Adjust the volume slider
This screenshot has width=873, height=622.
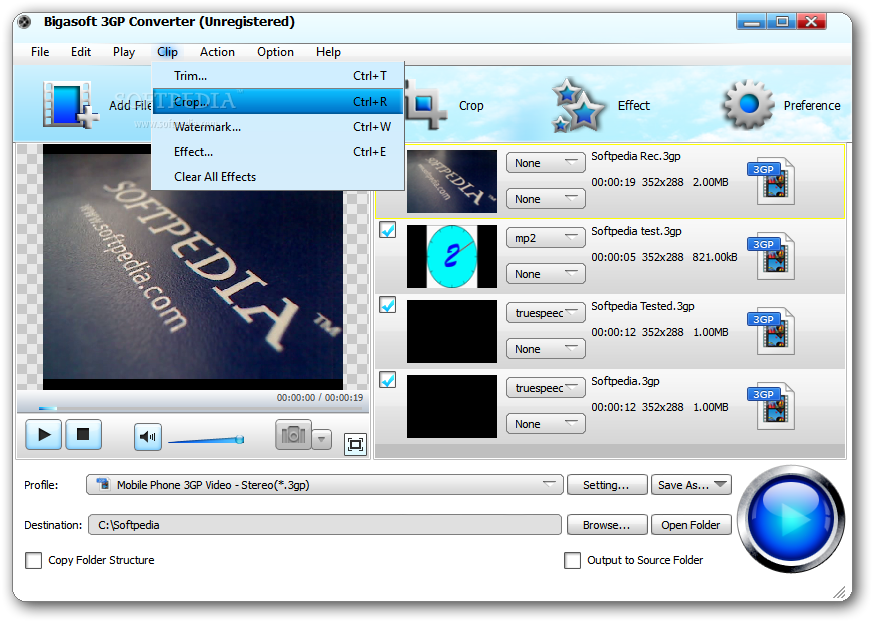point(206,440)
